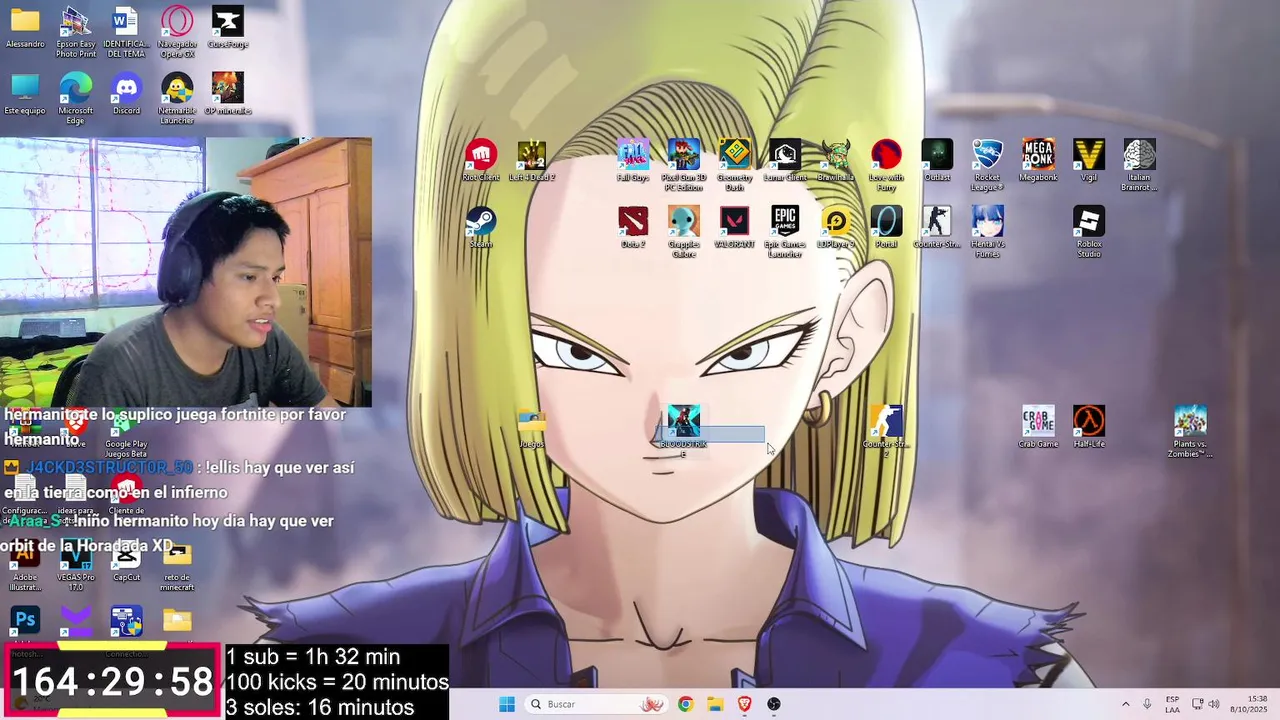Click the Netmarble Launcher shortcut
This screenshot has height=720, width=1280.
click(x=177, y=99)
